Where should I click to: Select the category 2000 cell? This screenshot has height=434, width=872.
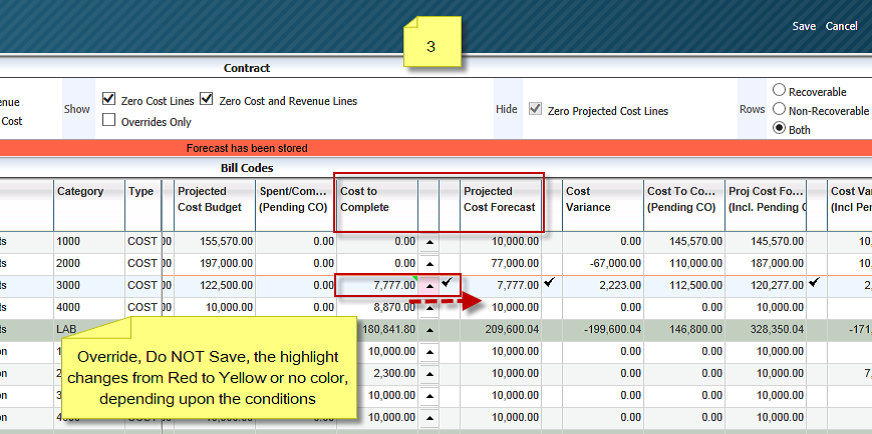point(89,263)
